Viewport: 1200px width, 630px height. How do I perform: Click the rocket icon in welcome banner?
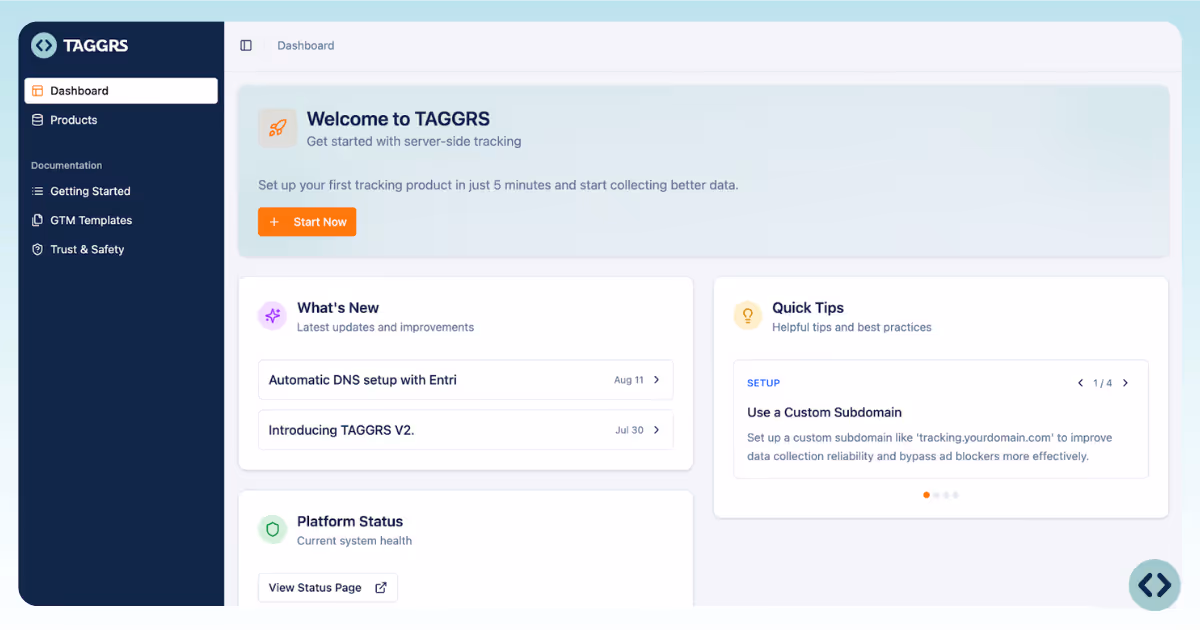pos(277,128)
